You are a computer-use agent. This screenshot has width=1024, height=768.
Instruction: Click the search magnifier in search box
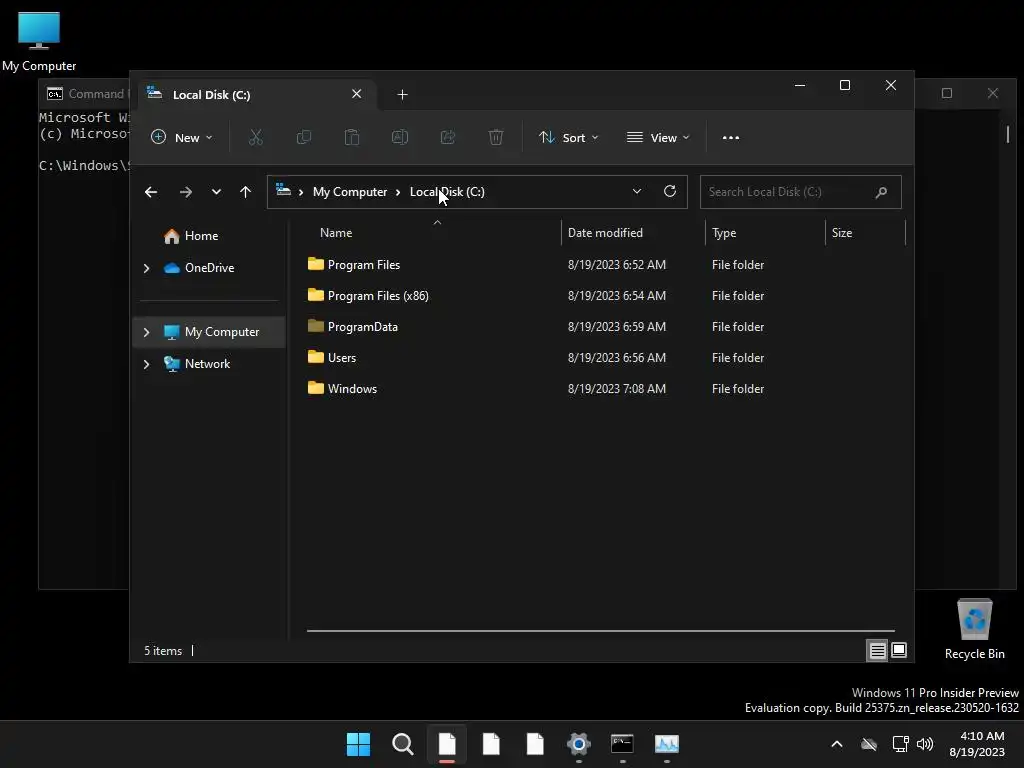881,192
